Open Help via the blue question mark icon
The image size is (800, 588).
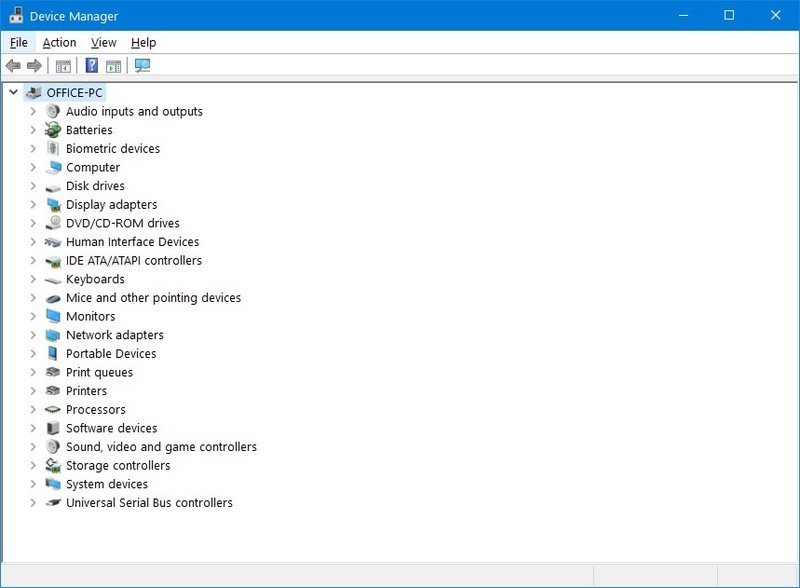tap(91, 66)
